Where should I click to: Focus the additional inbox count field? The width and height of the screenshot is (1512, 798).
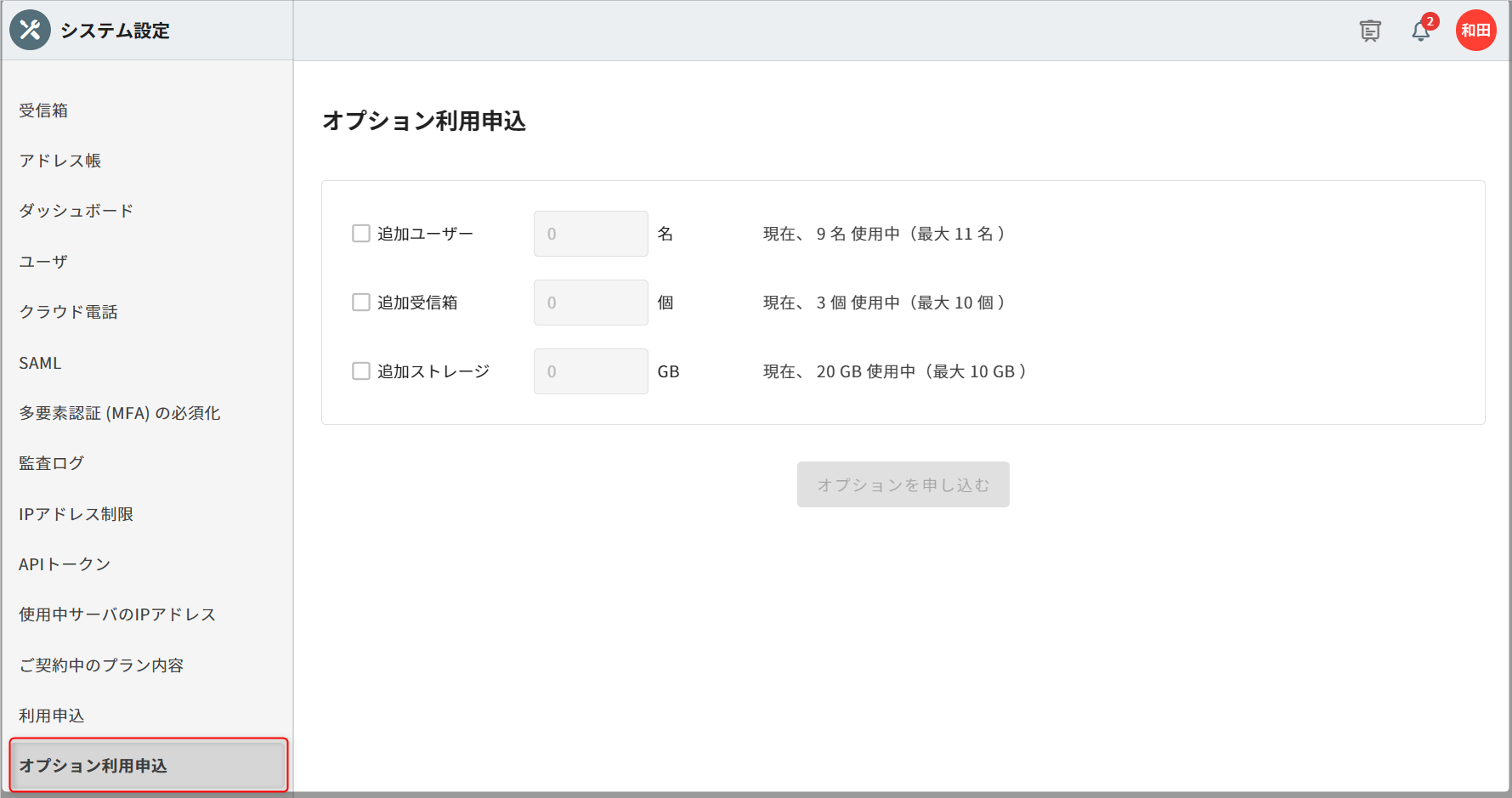591,303
